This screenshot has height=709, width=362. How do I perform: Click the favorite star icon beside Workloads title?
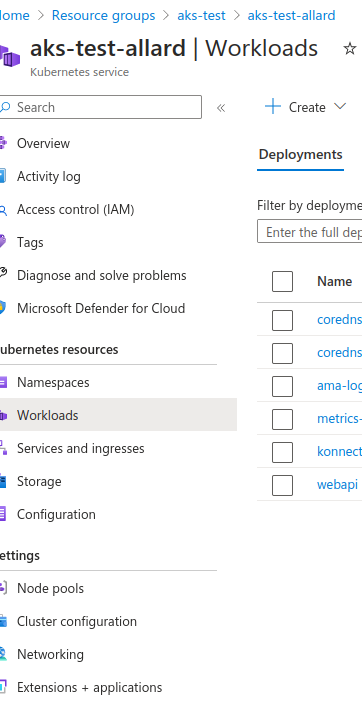pos(350,48)
